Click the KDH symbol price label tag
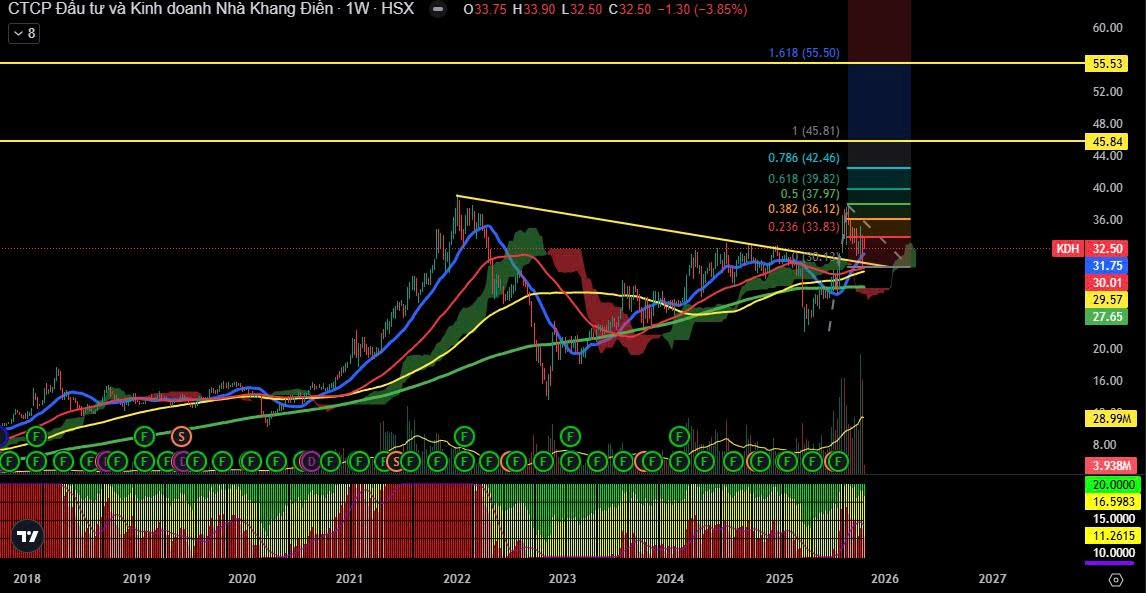The image size is (1146, 593). (1067, 249)
